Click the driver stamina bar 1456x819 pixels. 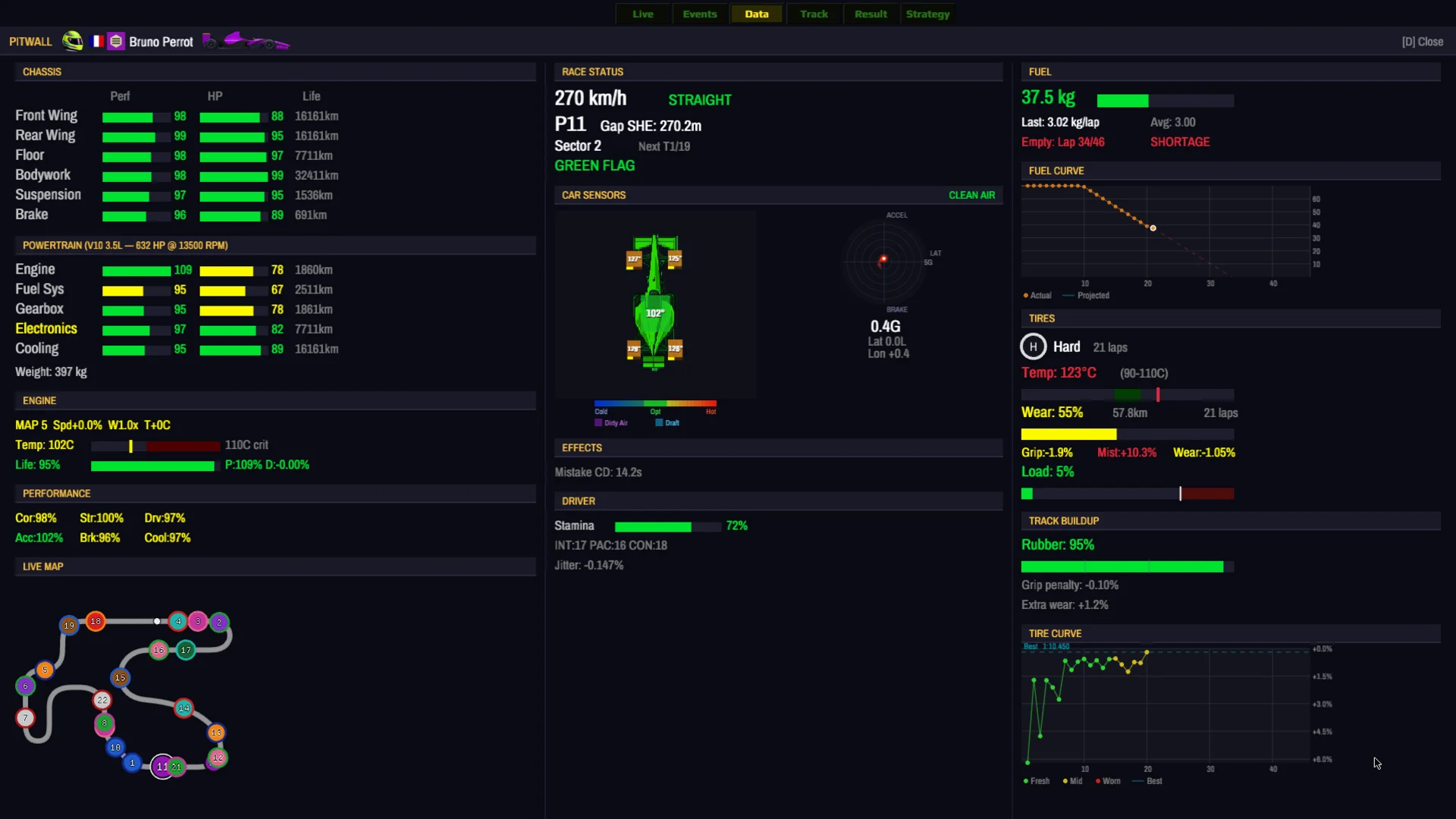pos(667,526)
